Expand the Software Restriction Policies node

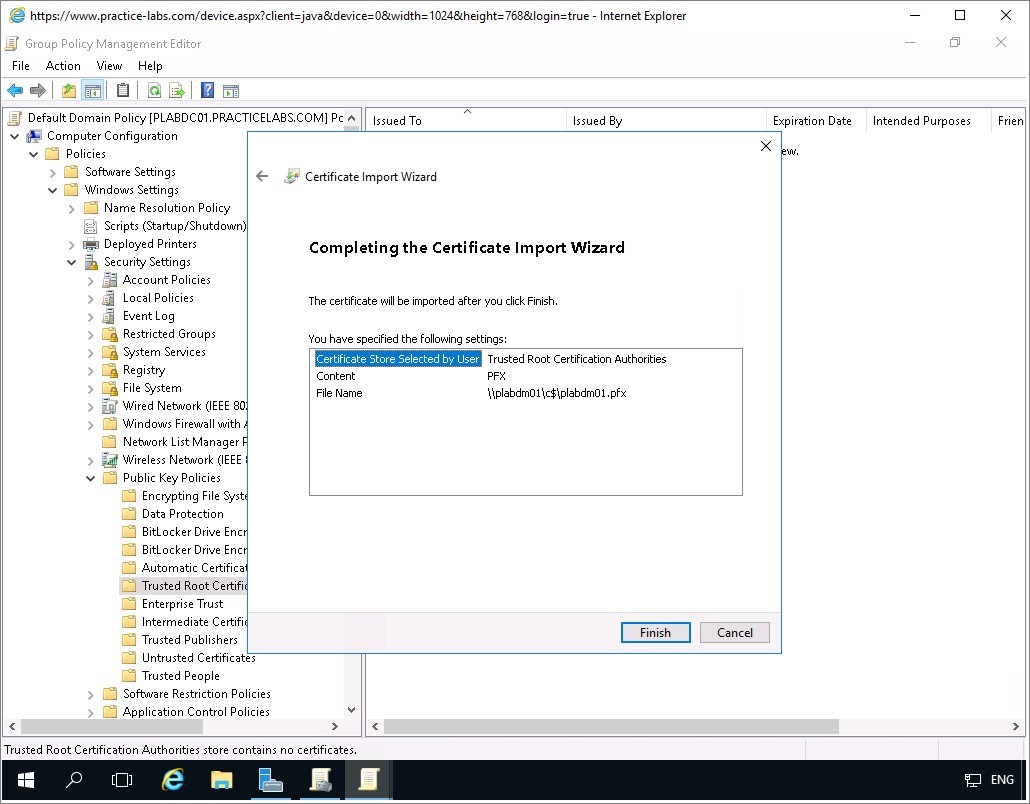(91, 694)
